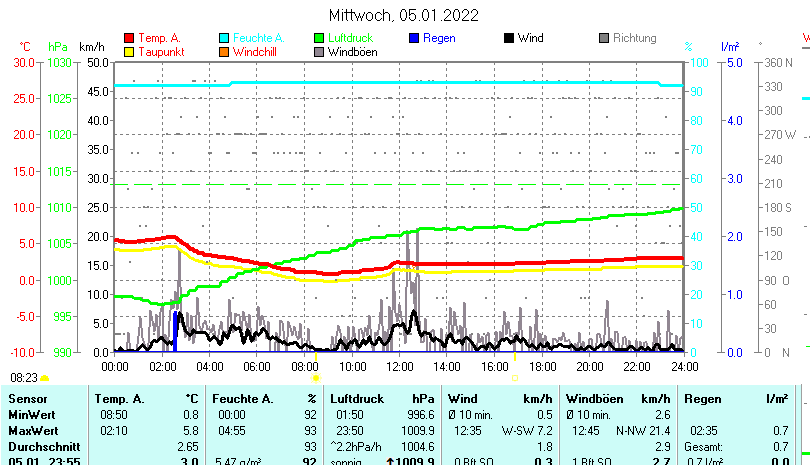The image size is (810, 465).
Task: Click the sunrise sun icon at 08:23
Action: [45, 379]
